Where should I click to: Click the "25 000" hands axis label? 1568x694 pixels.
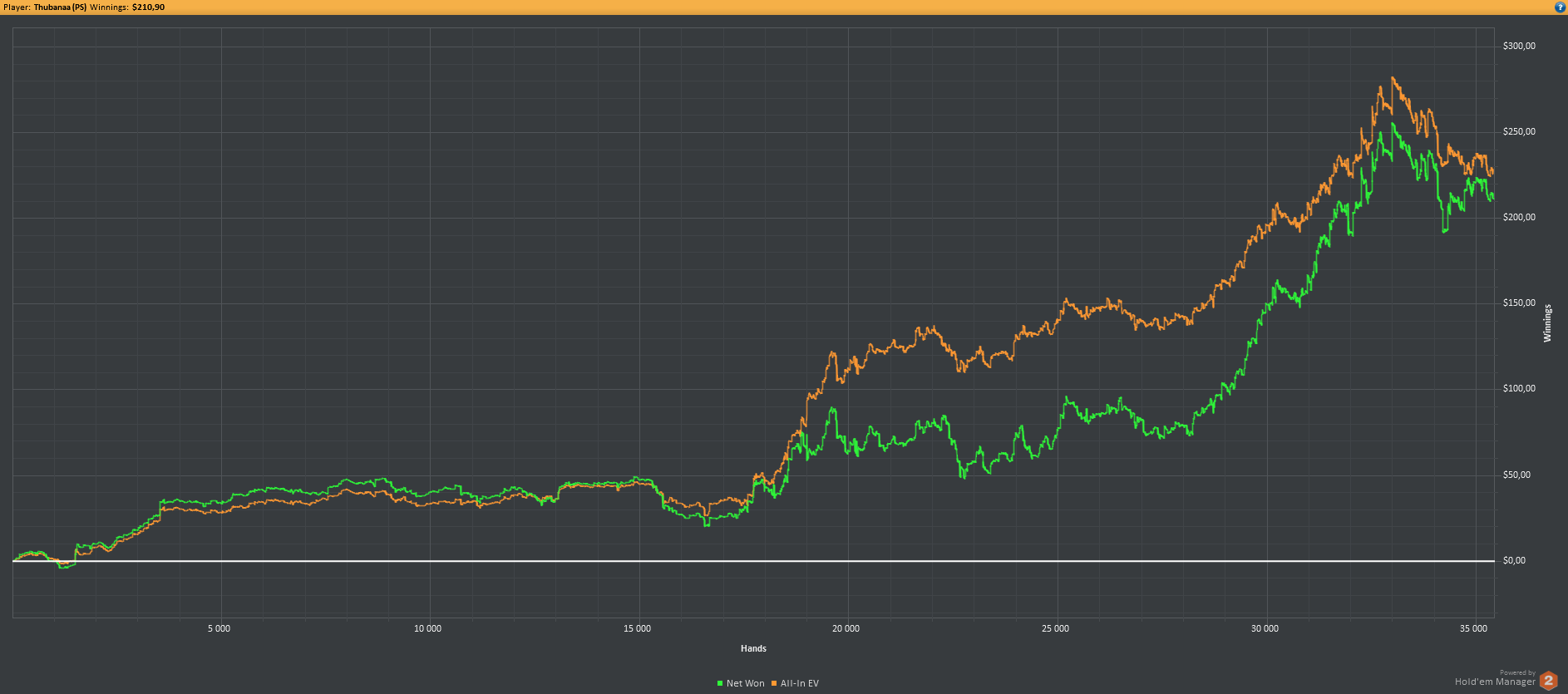pyautogui.click(x=1055, y=628)
